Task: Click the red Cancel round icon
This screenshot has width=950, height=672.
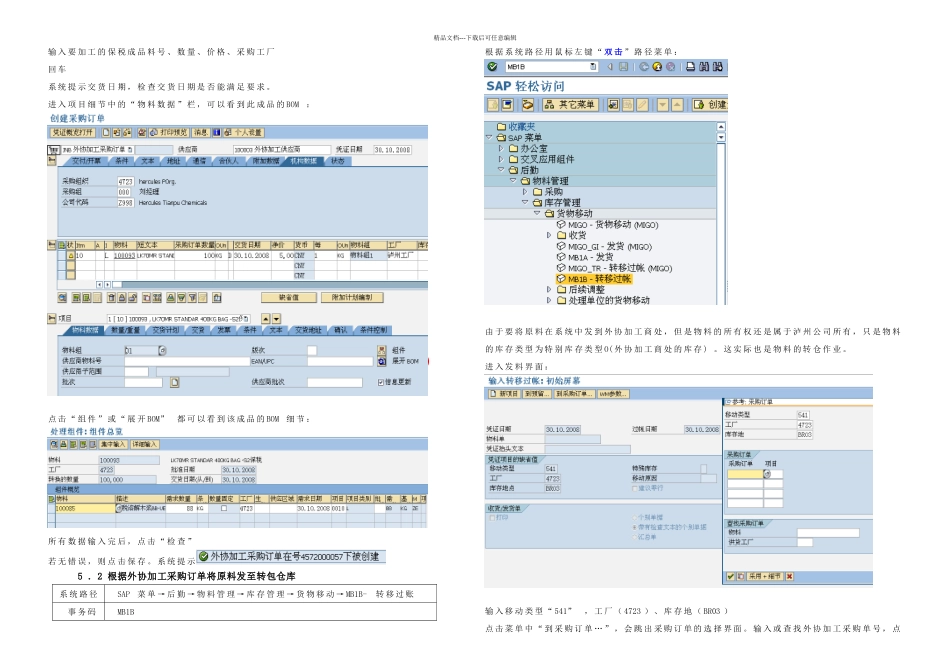Action: (671, 67)
